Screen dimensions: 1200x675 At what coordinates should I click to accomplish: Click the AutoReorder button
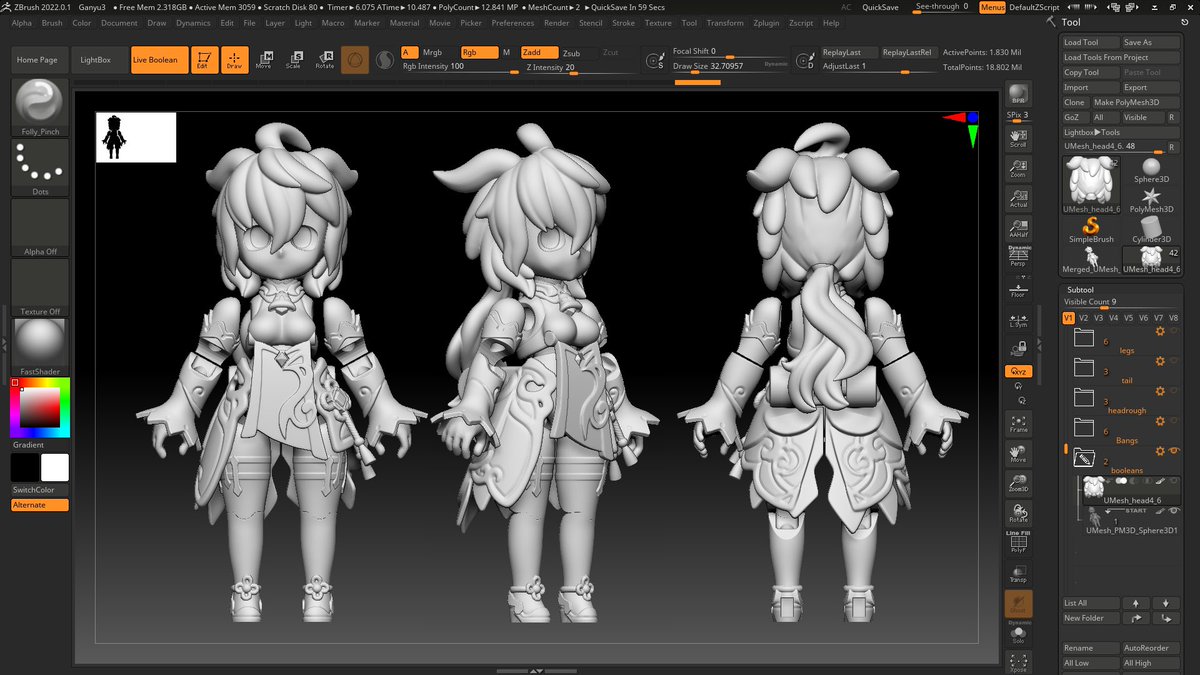click(1151, 648)
